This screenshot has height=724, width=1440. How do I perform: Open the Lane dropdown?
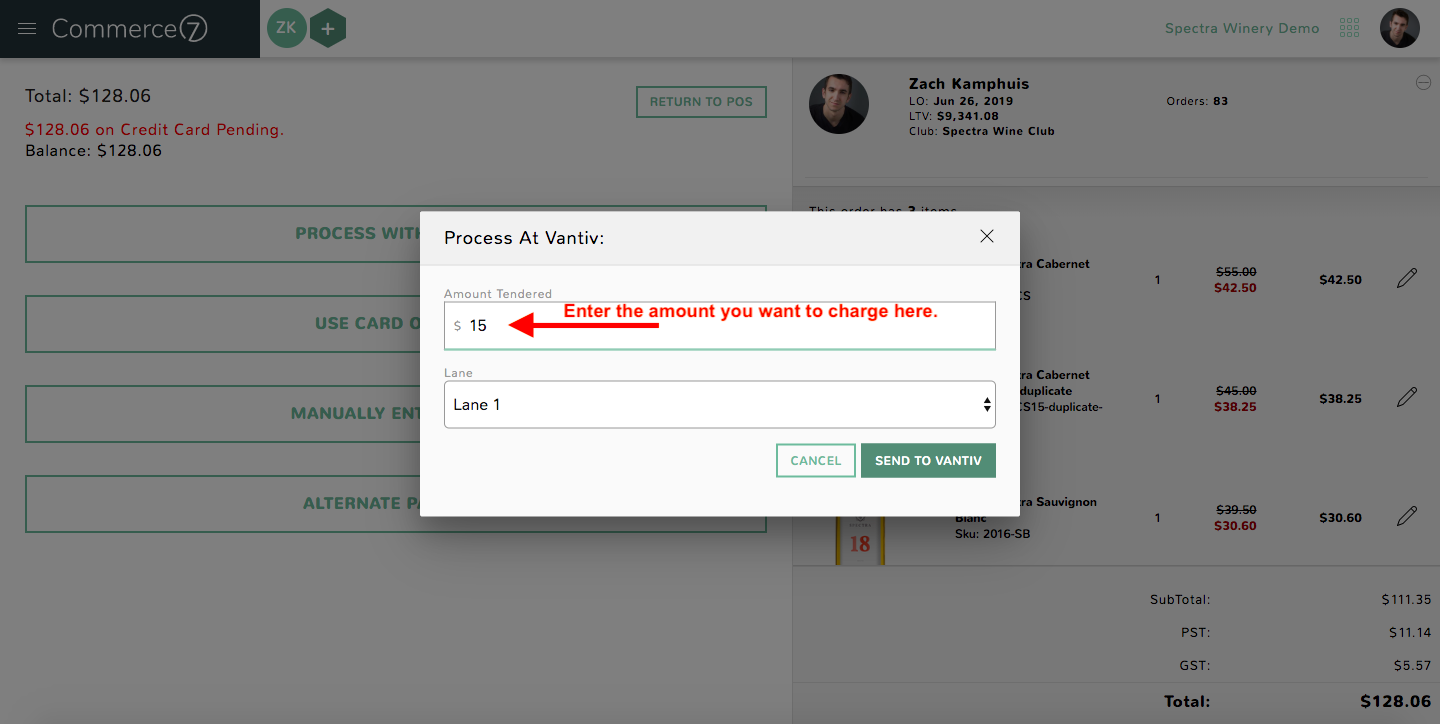point(720,405)
